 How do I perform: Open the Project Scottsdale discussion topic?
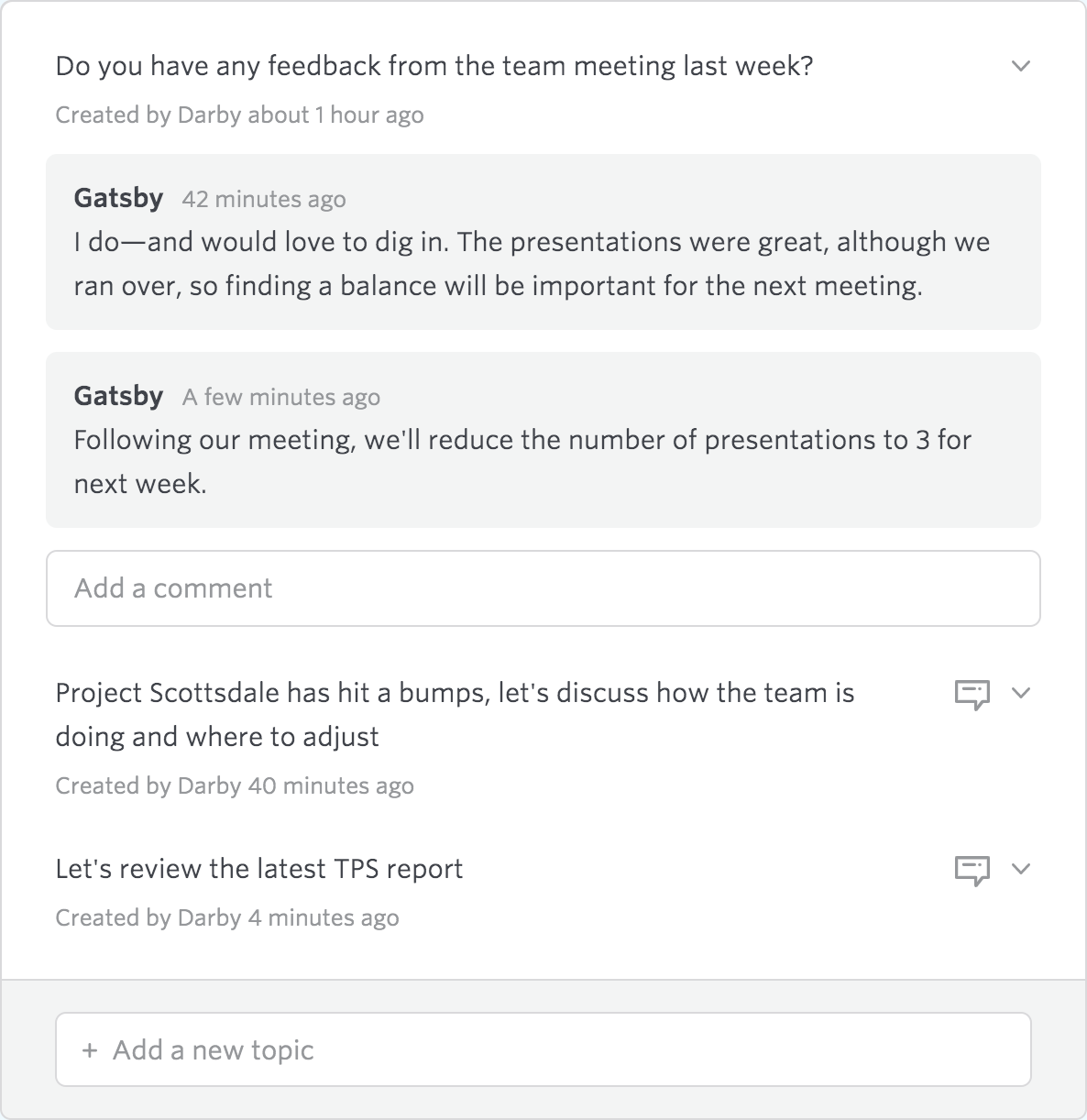(x=455, y=714)
